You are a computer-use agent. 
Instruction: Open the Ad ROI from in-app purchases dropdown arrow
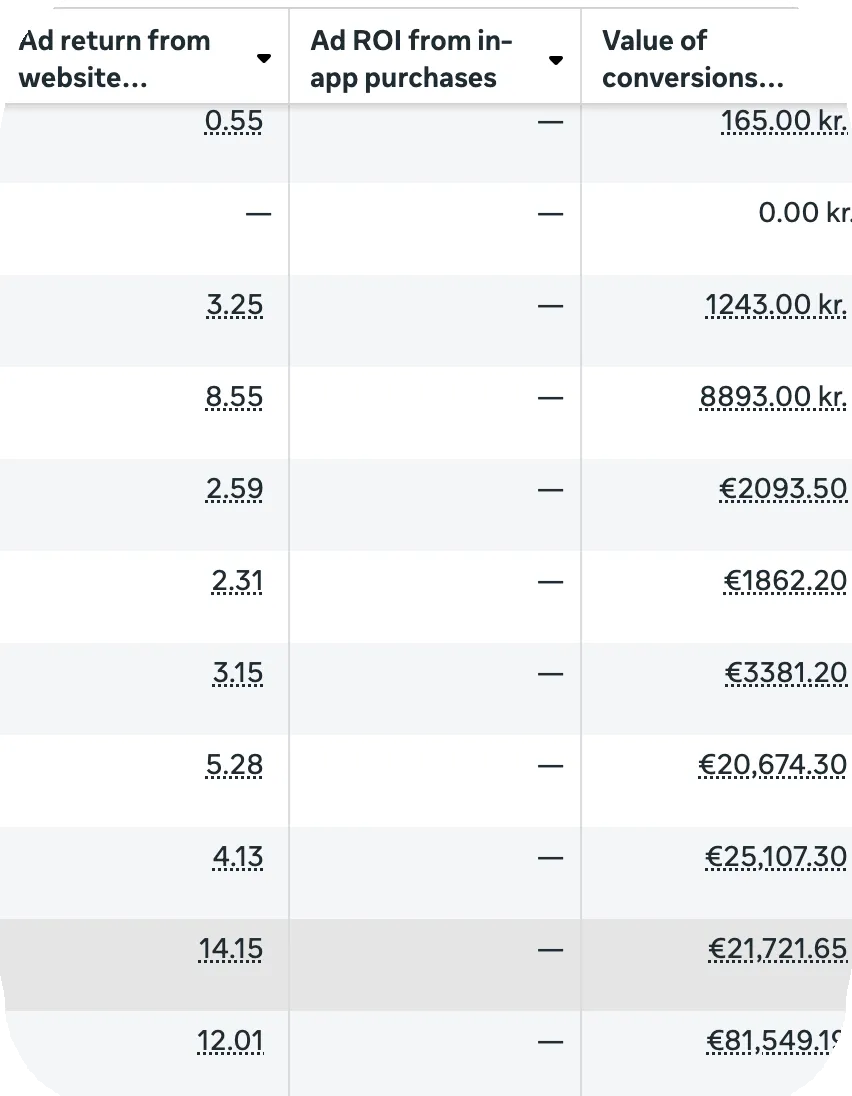coord(556,60)
